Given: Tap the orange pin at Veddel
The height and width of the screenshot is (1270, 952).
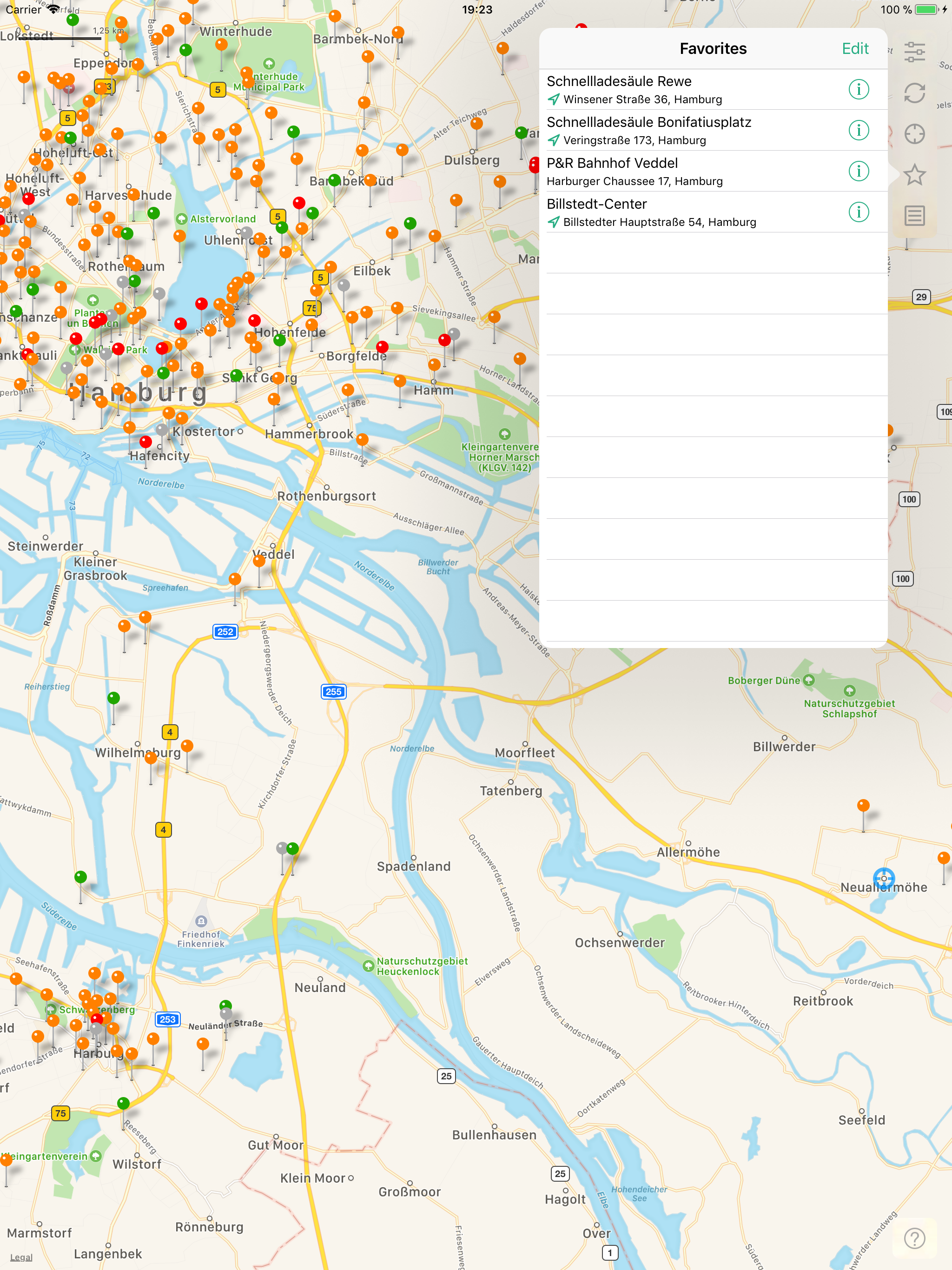Looking at the screenshot, I should point(259,561).
